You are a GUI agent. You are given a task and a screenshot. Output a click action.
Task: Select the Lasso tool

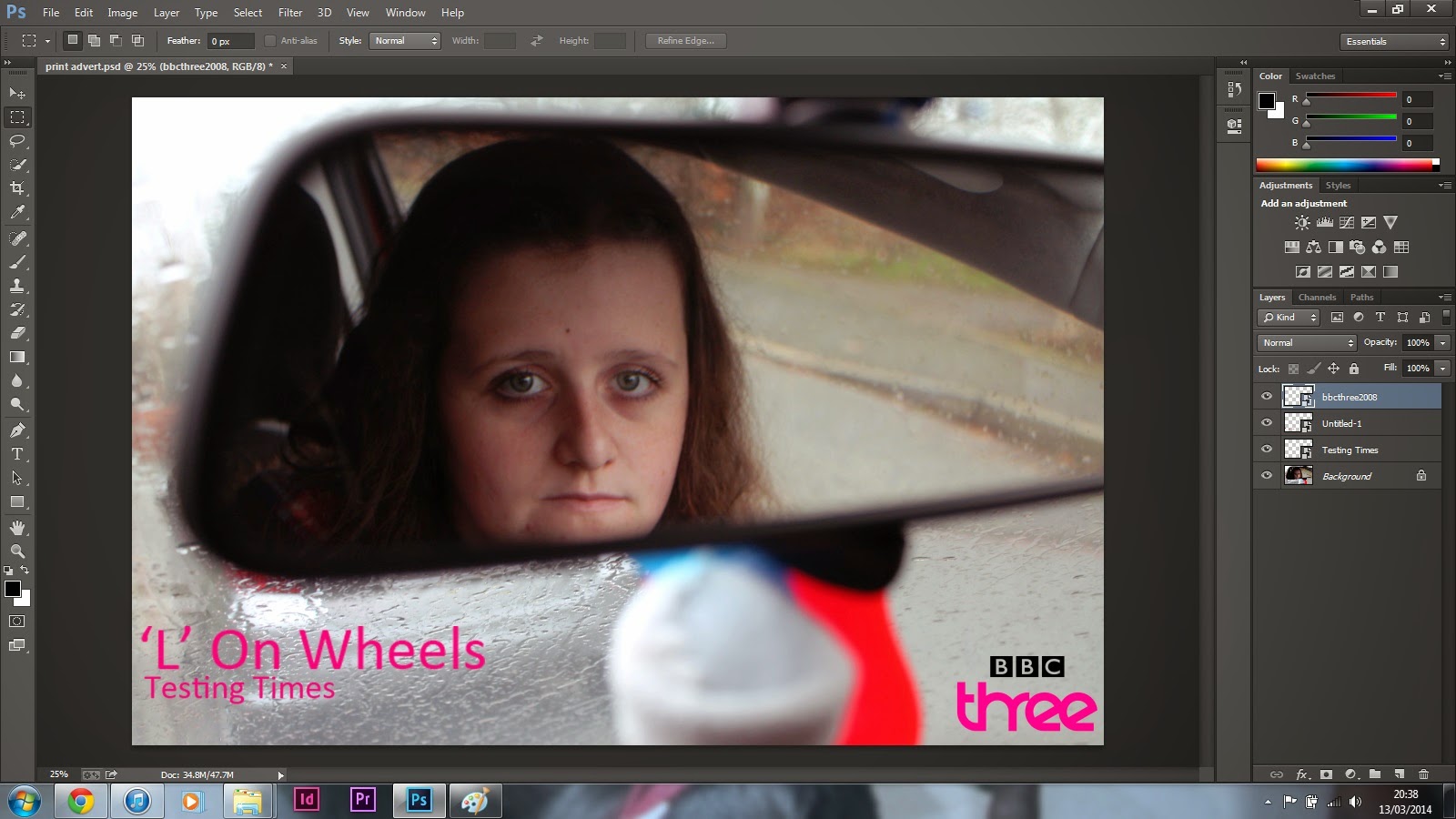[x=17, y=141]
